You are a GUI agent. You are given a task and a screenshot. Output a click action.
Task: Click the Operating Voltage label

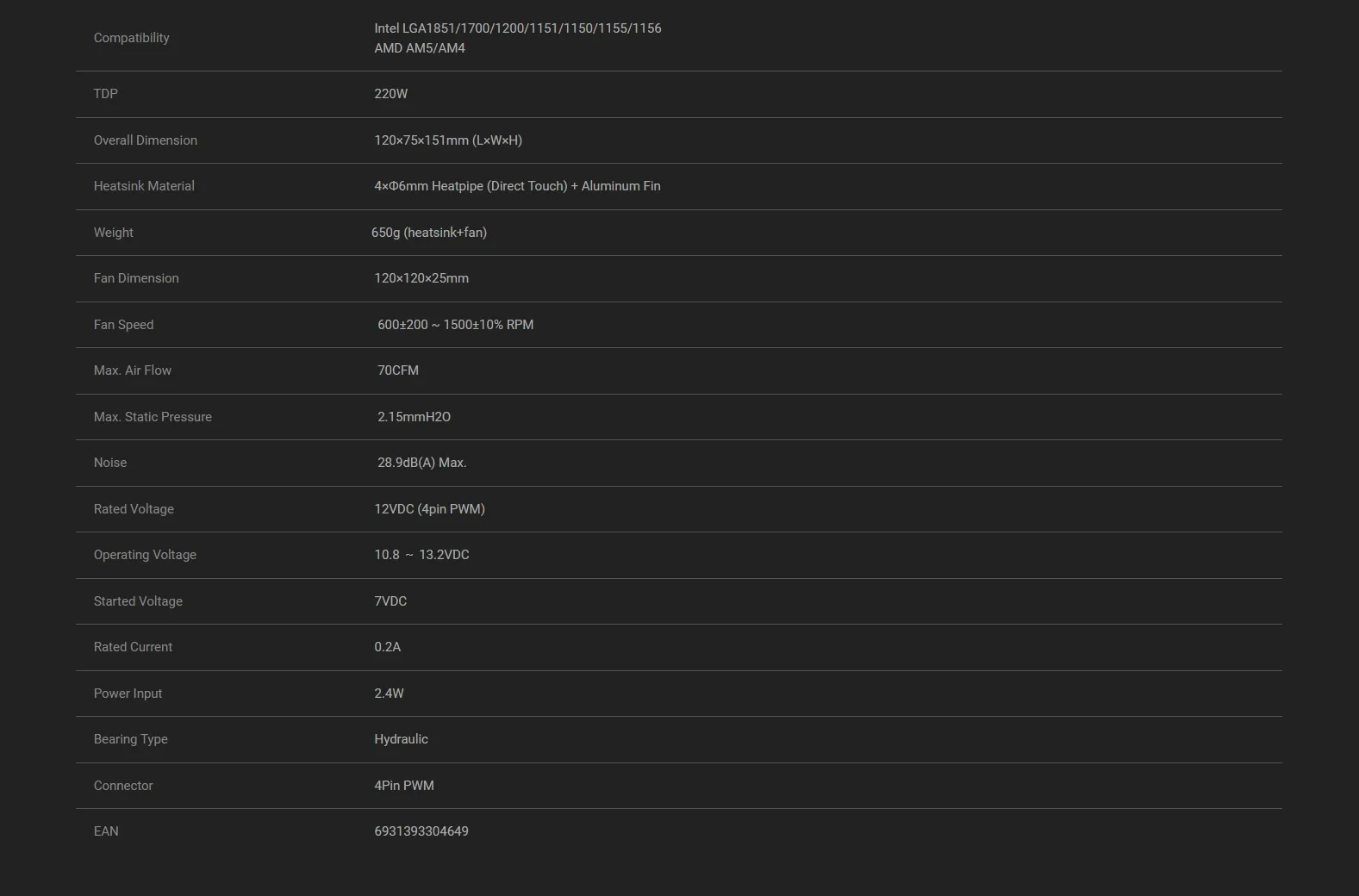click(145, 555)
